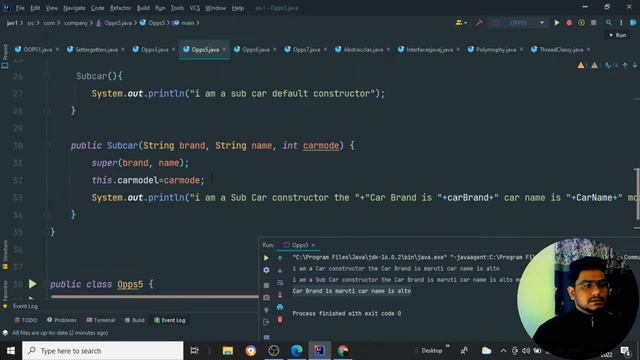Click the grey Stop square in the toolbar
The width and height of the screenshot is (640, 360).
[593, 23]
